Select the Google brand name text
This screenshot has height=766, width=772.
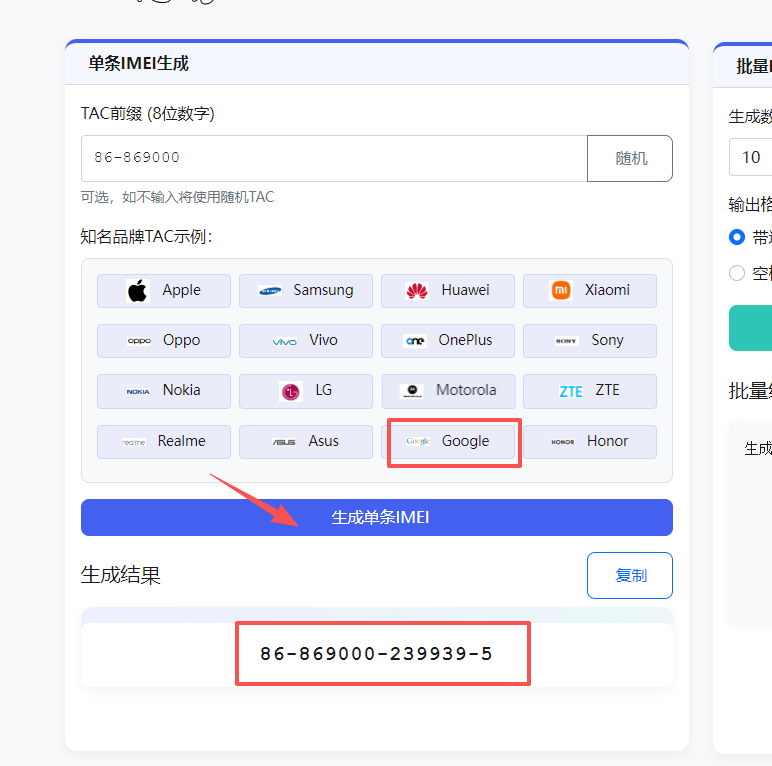[465, 441]
